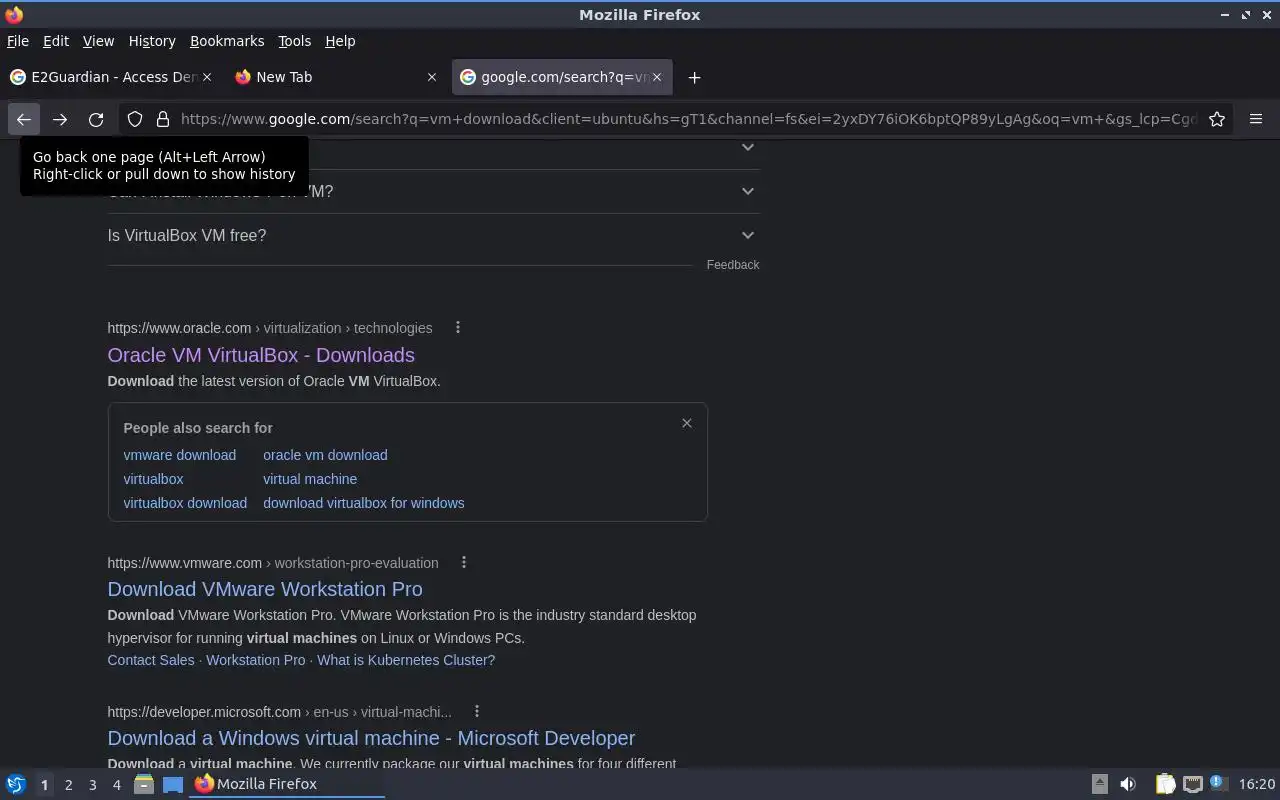Open the tracking protection shield icon

pyautogui.click(x=135, y=119)
